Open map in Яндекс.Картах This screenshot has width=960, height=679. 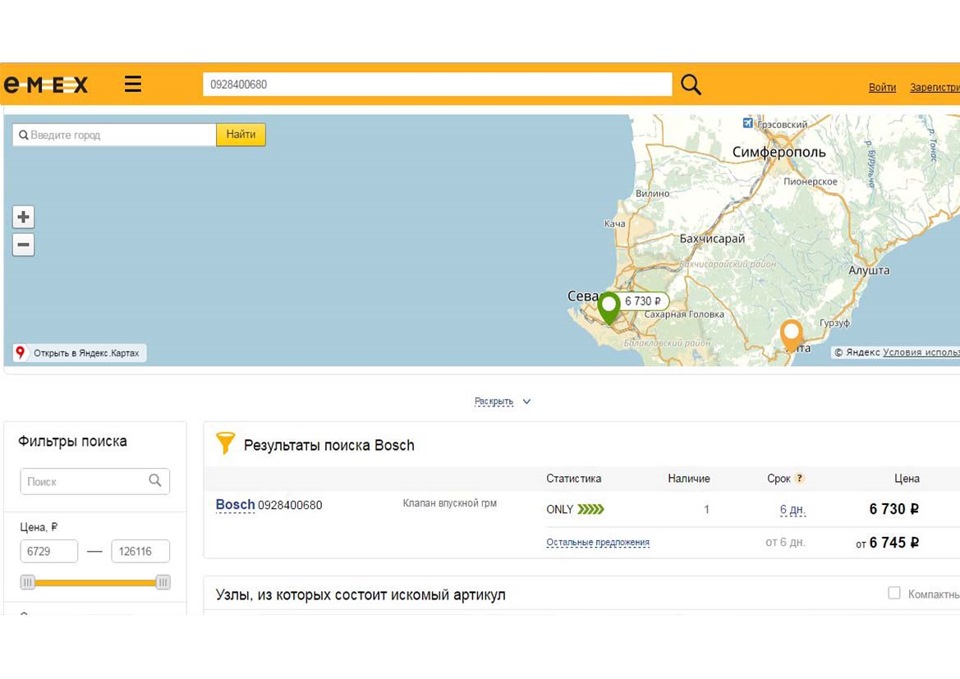tap(80, 353)
